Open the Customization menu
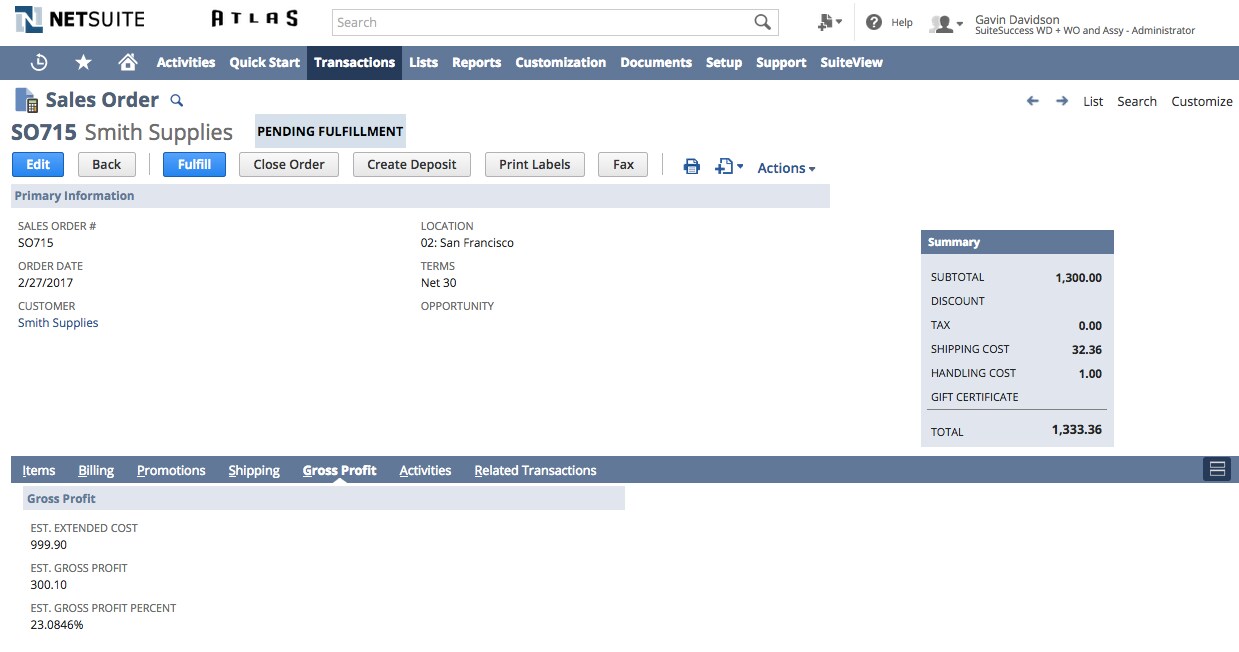 pos(561,62)
